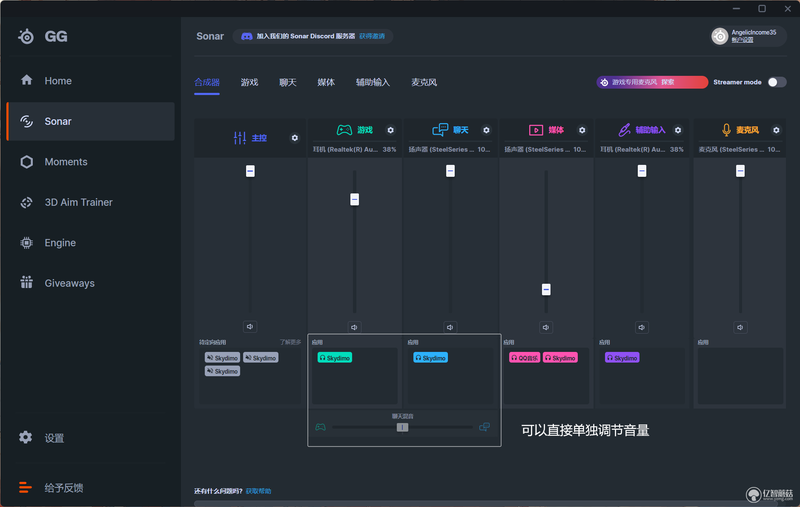Open the 聊天 output device dropdown

pos(450,149)
